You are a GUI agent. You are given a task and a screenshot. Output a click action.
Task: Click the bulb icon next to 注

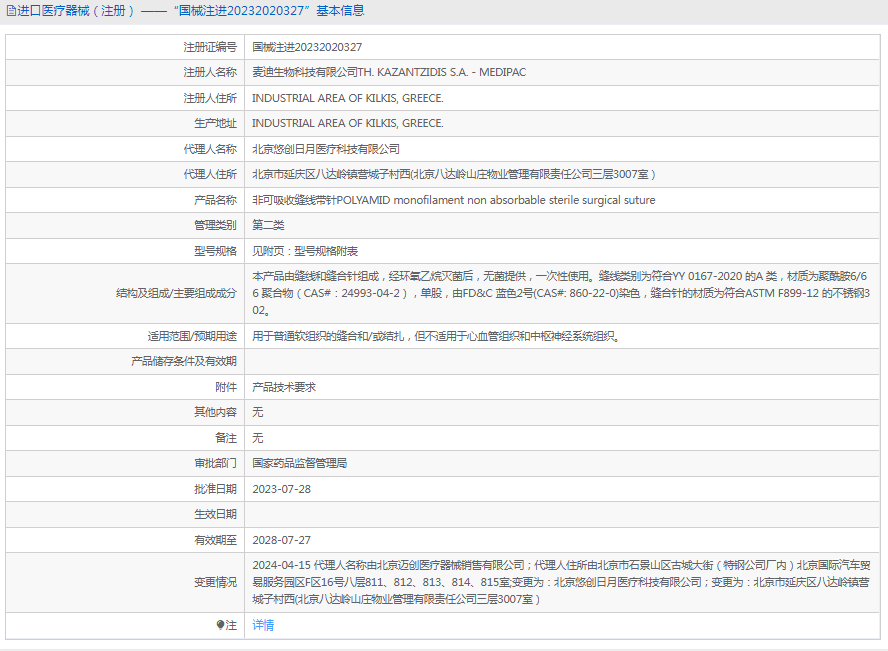(220, 625)
